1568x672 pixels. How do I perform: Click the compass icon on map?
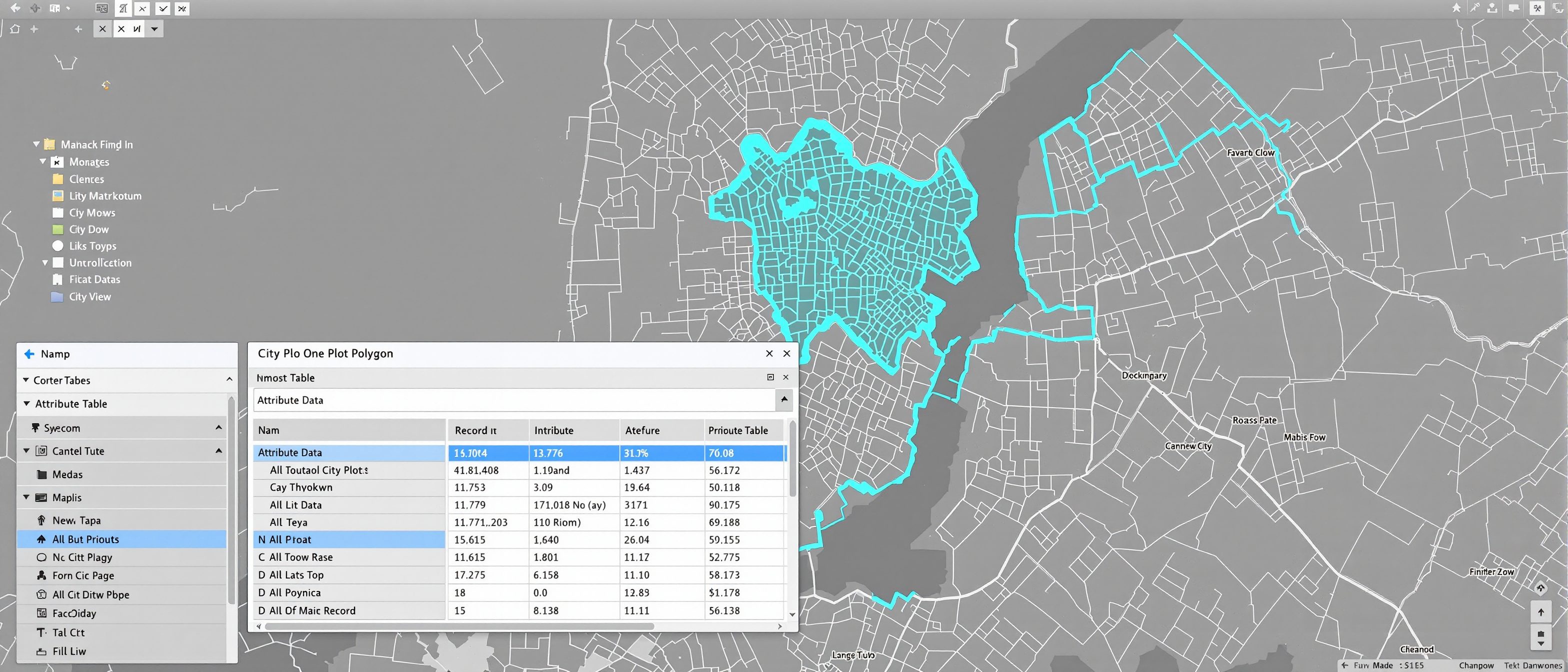click(x=1540, y=588)
